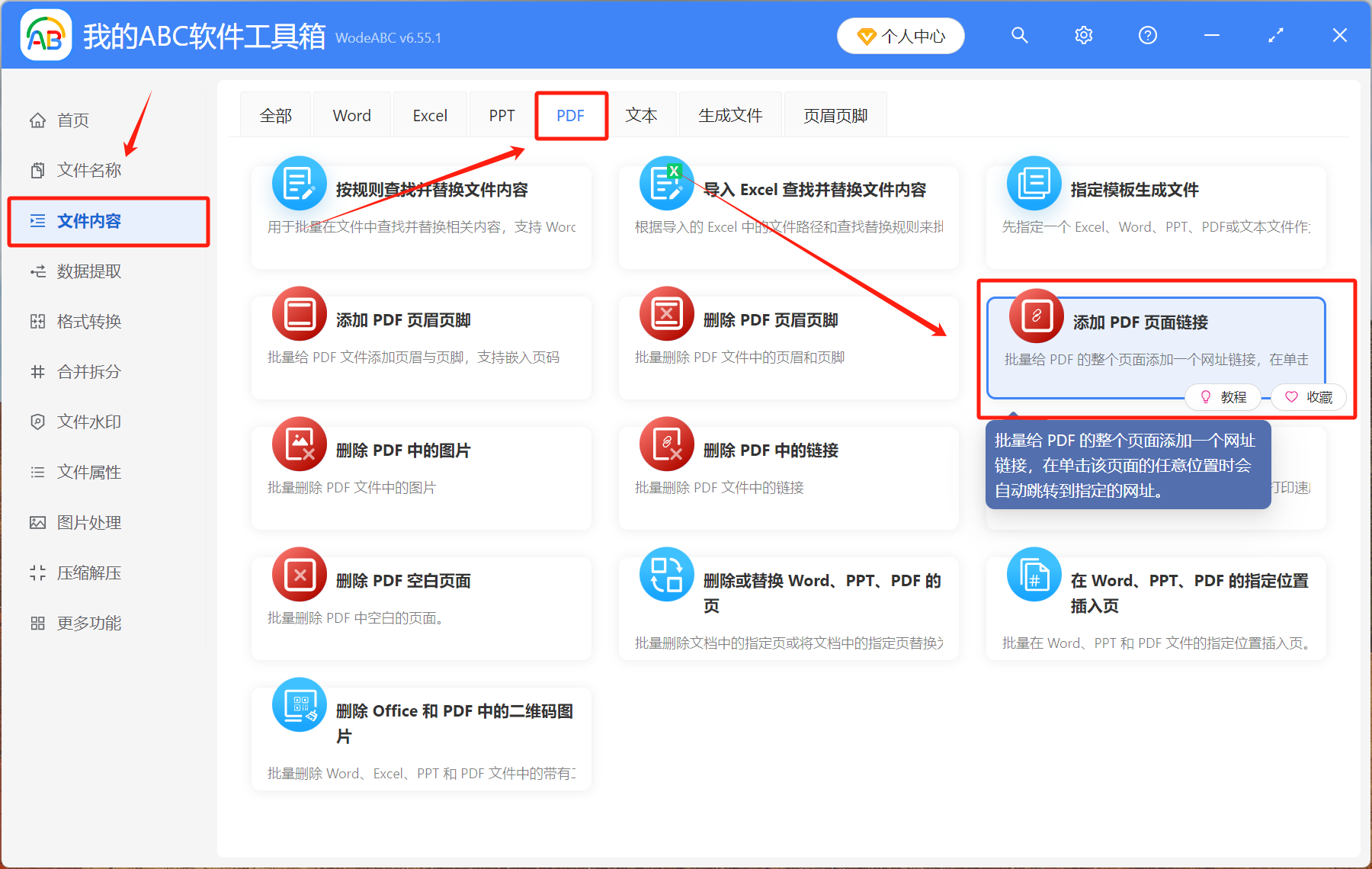Select 数据提取 in the sidebar
Screen dimensions: 1372x869
(x=88, y=271)
